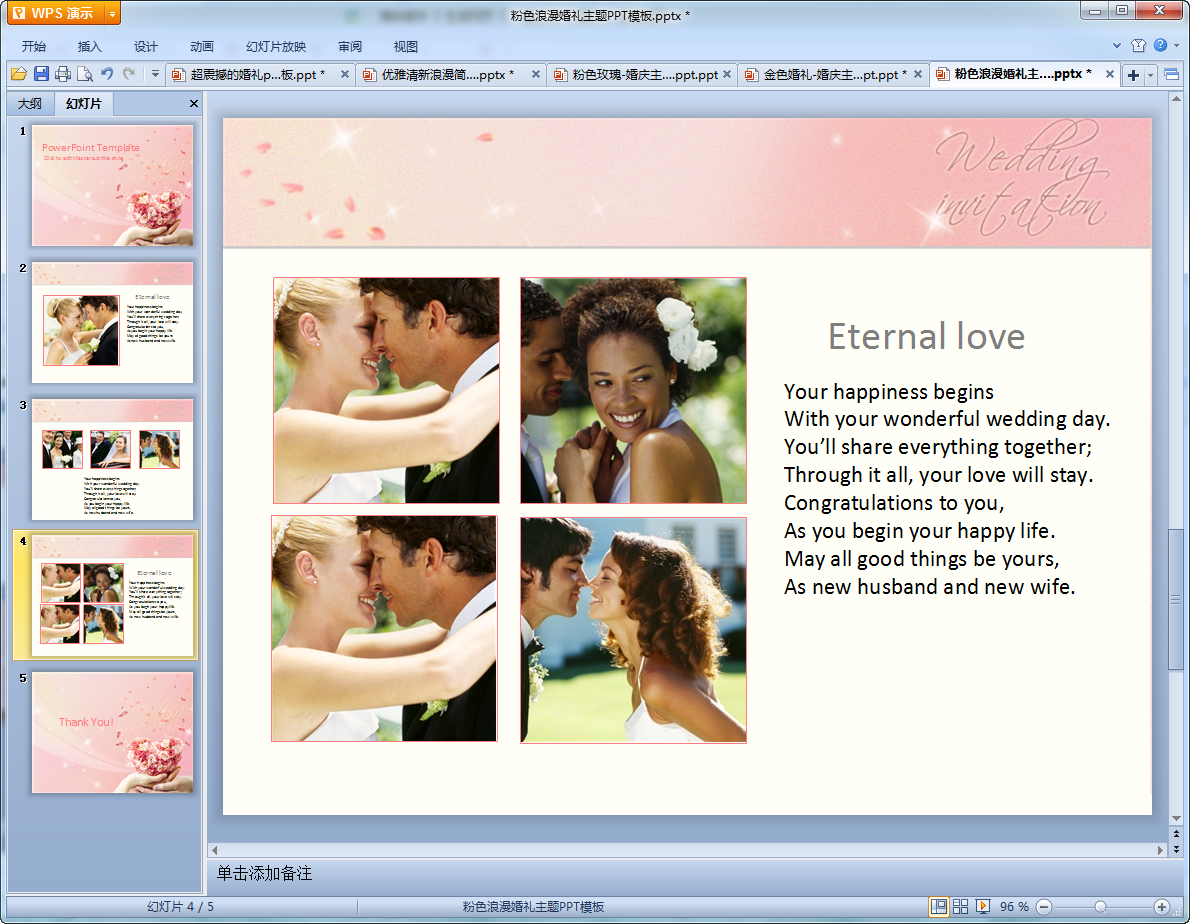Expand the WPS 演示 application menu arrow
This screenshot has height=924, width=1190.
click(111, 14)
